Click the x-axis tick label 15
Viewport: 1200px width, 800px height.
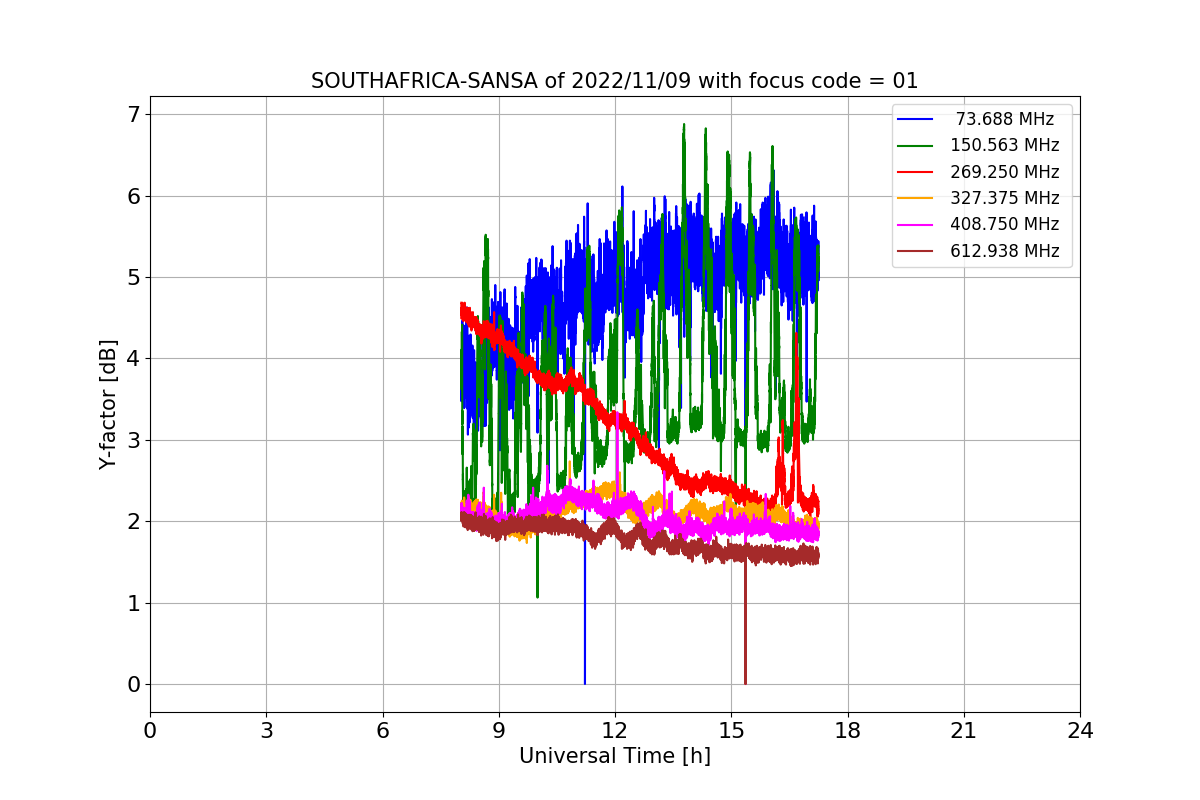731,730
